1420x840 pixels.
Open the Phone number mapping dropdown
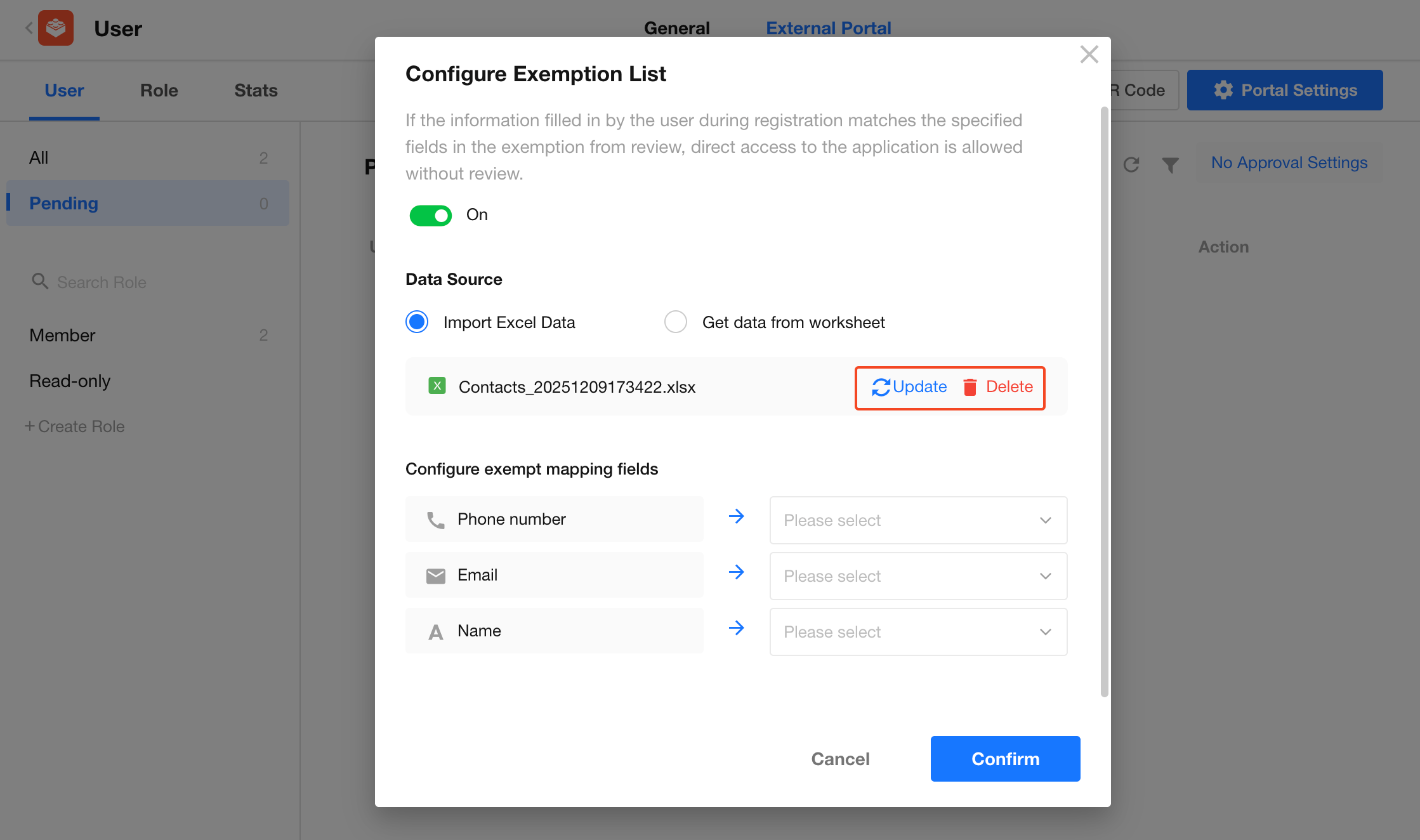tap(917, 520)
